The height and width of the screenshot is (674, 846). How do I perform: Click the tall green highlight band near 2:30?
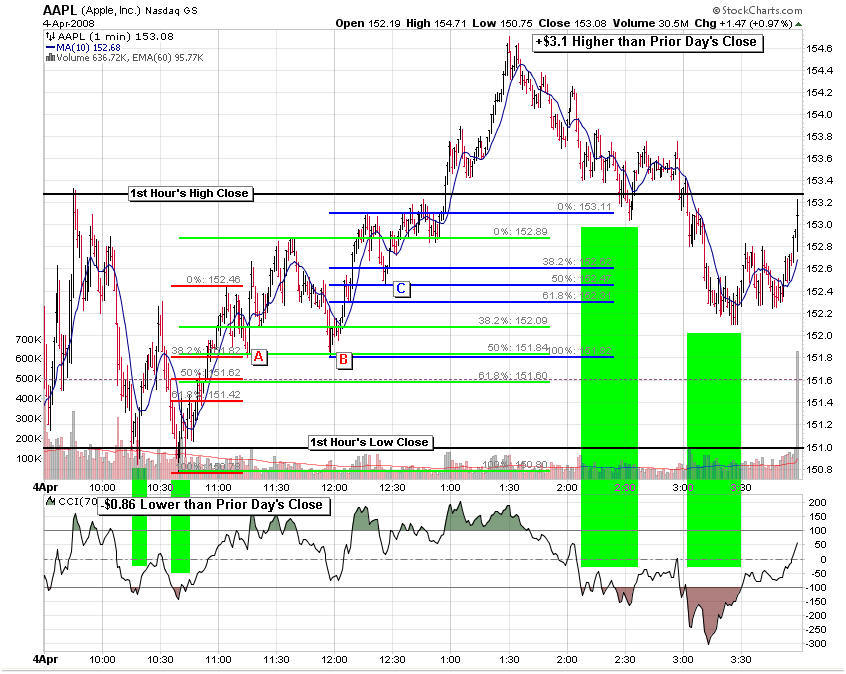(610, 397)
